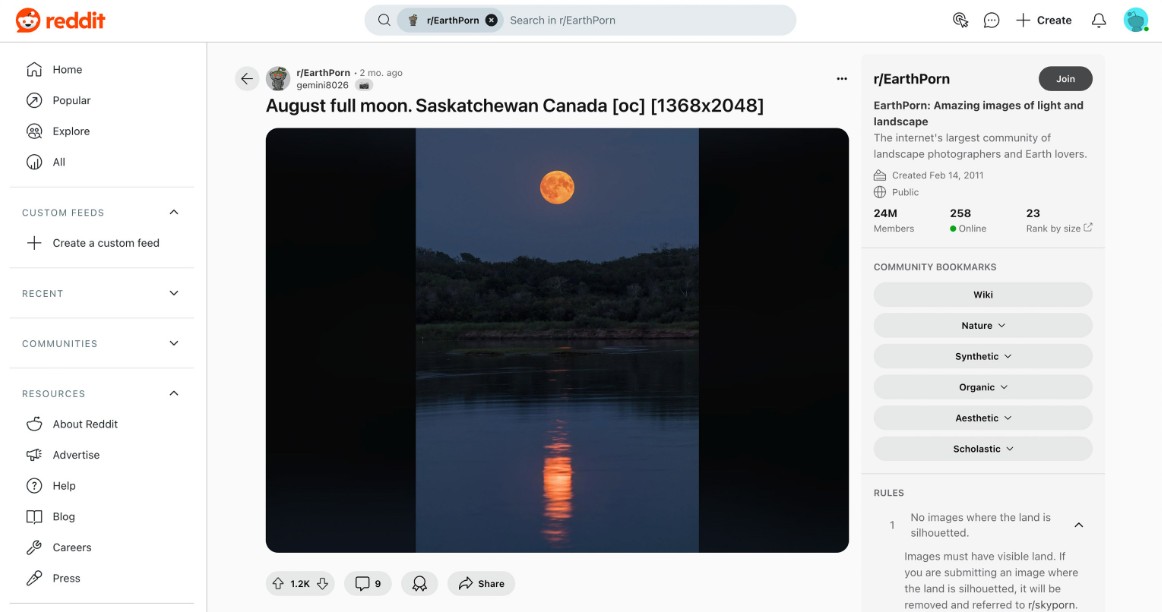Go back using the back arrow button
This screenshot has width=1162, height=612.
[247, 79]
